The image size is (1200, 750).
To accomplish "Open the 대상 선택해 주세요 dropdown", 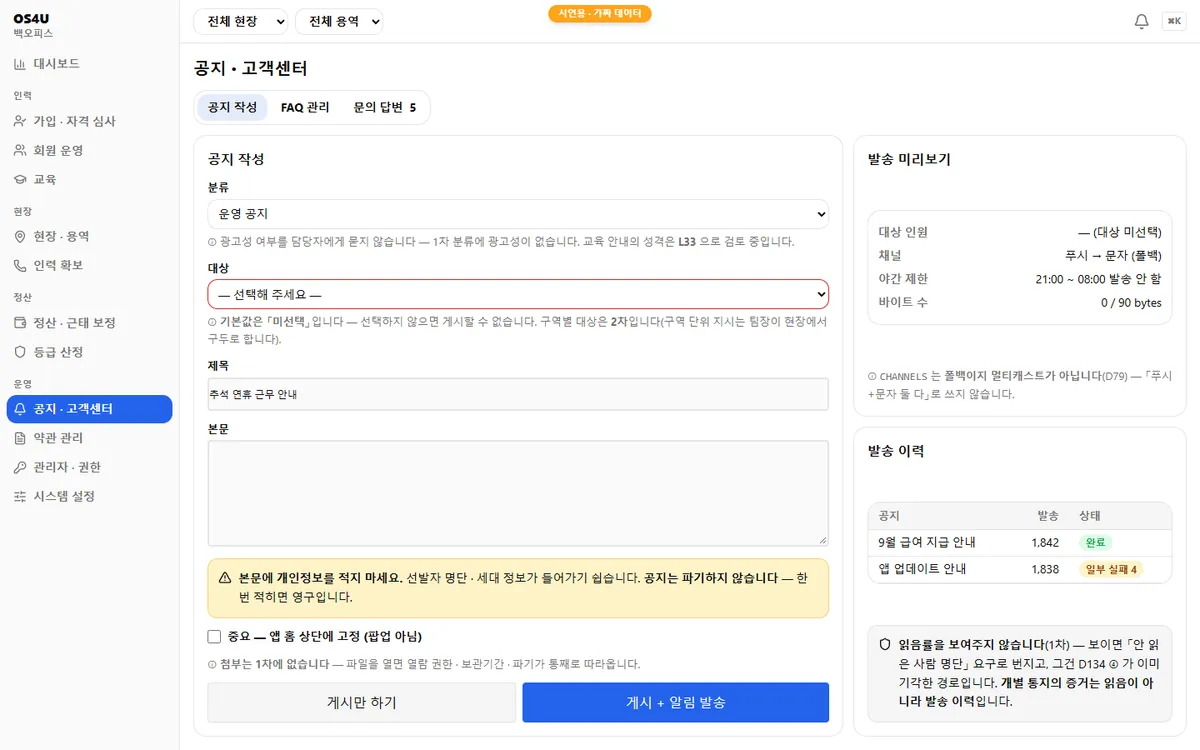I will [518, 294].
